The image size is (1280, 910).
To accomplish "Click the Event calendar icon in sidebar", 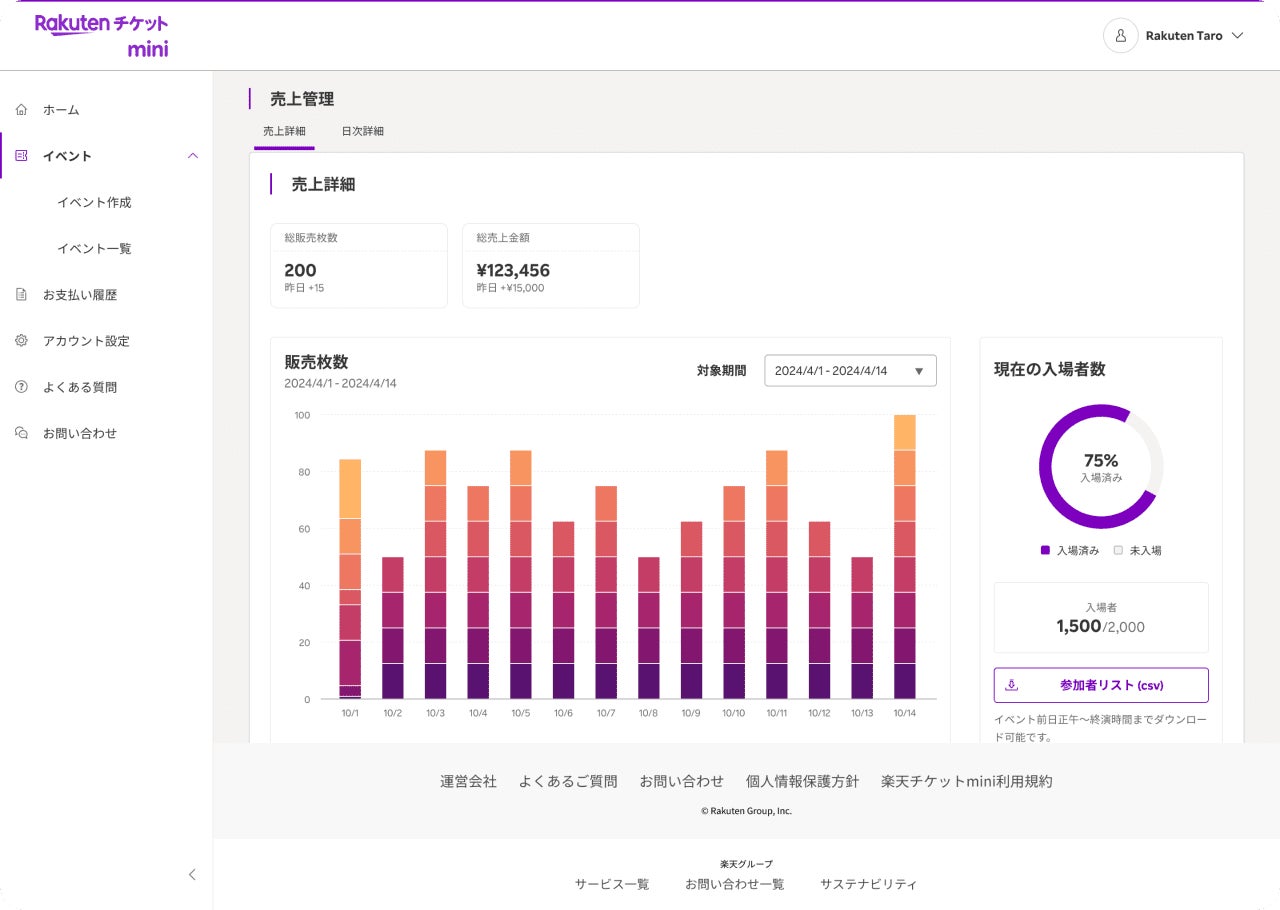I will pyautogui.click(x=21, y=156).
